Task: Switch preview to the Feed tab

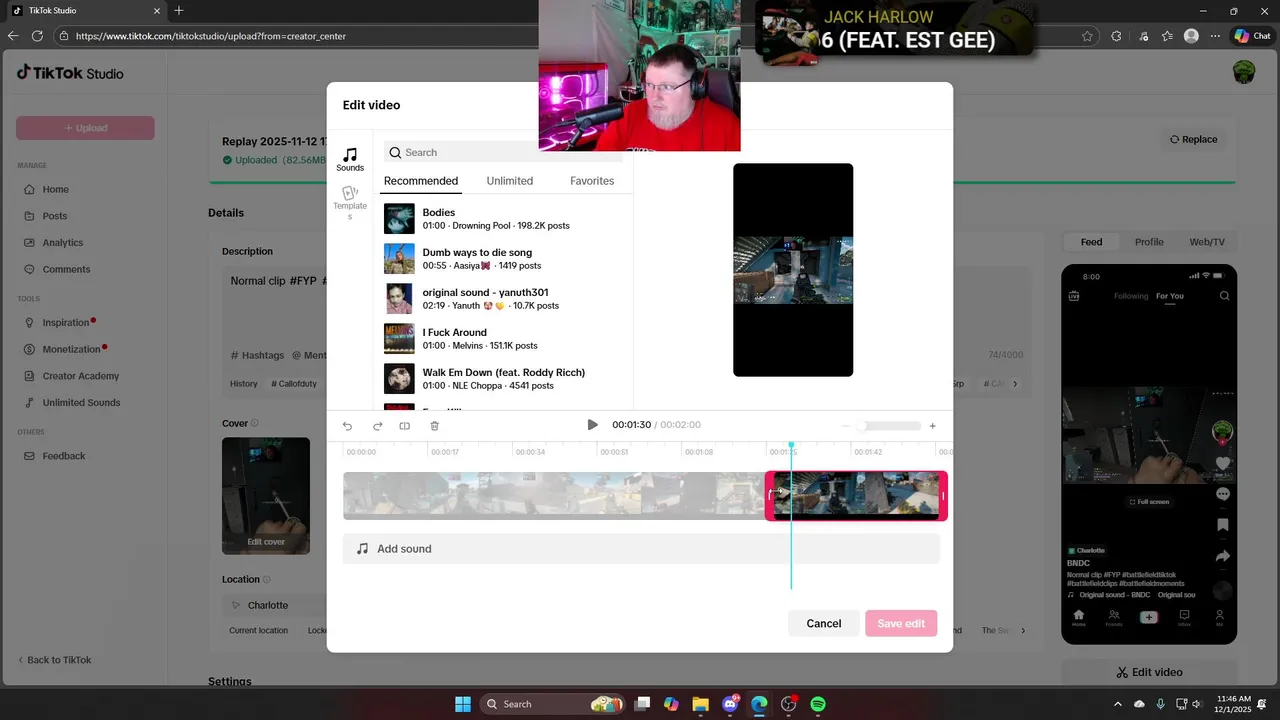Action: coord(1092,242)
